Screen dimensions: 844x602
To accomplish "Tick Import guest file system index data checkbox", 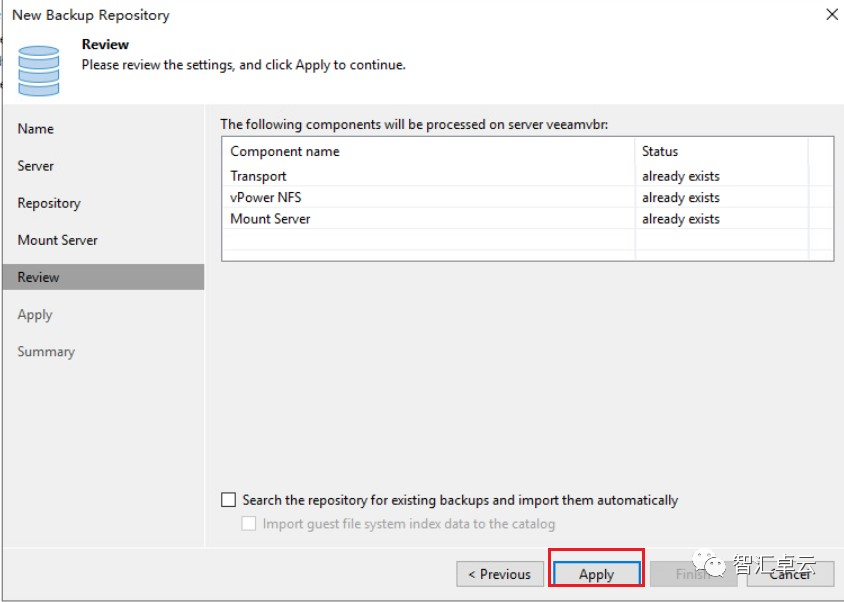I will [x=249, y=523].
